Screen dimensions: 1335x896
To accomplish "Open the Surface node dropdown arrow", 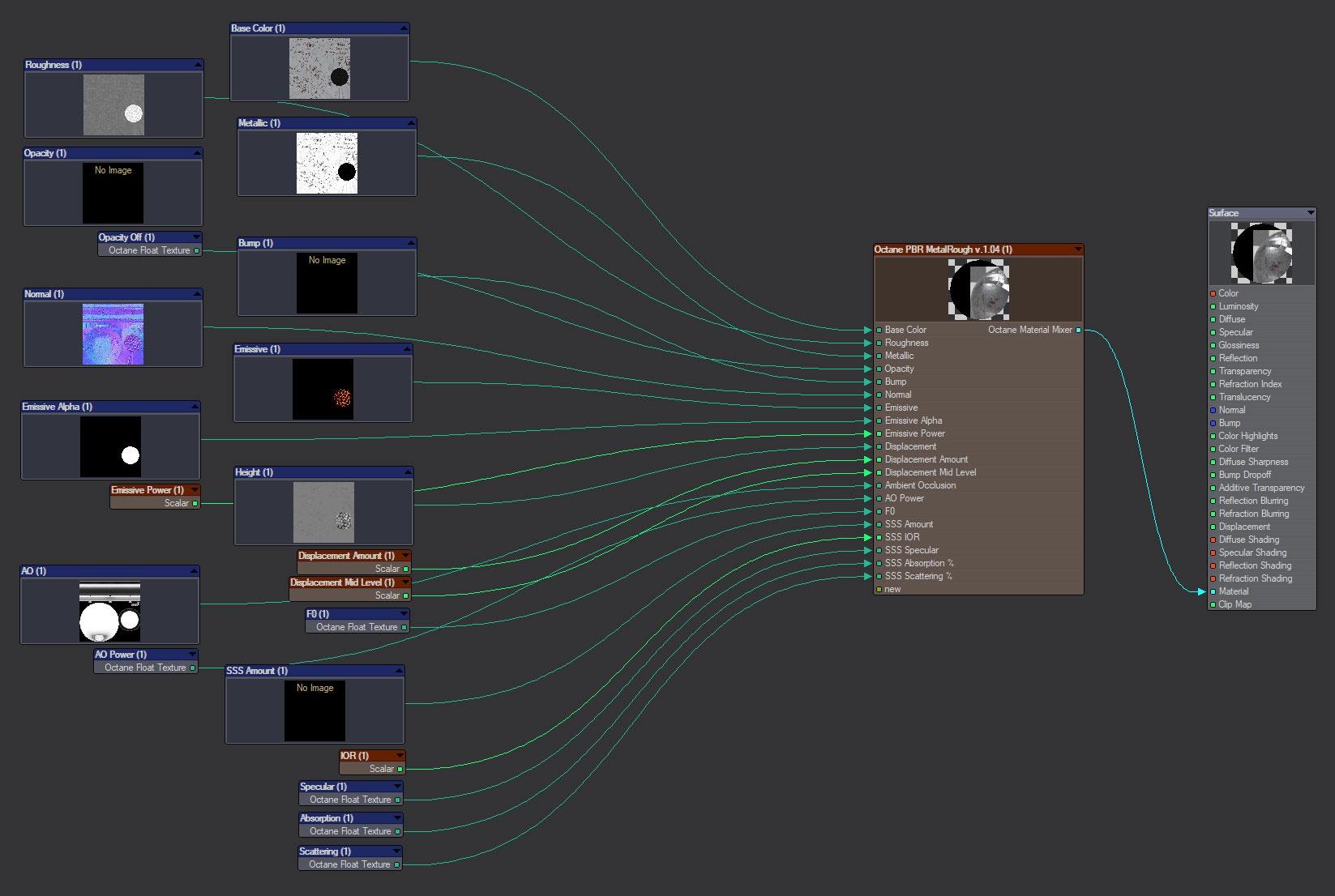I will (1310, 213).
